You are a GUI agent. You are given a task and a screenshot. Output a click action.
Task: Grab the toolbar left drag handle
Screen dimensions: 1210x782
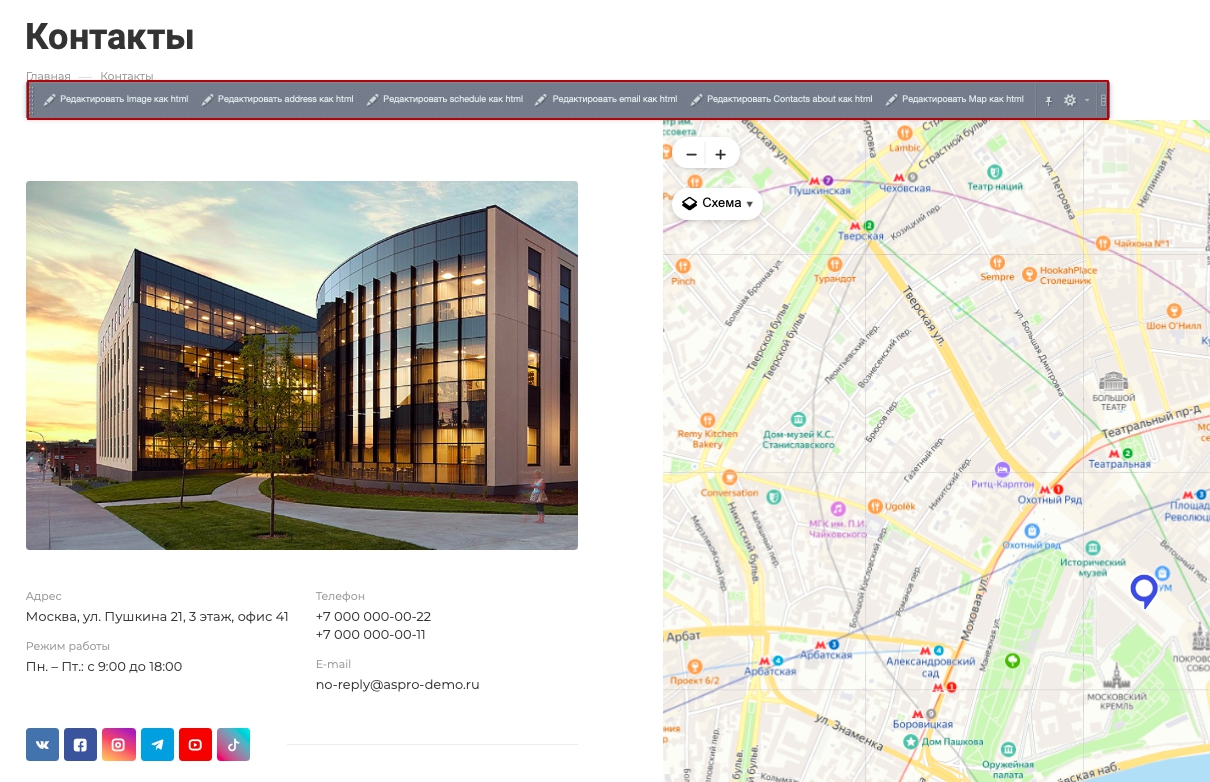[x=33, y=100]
